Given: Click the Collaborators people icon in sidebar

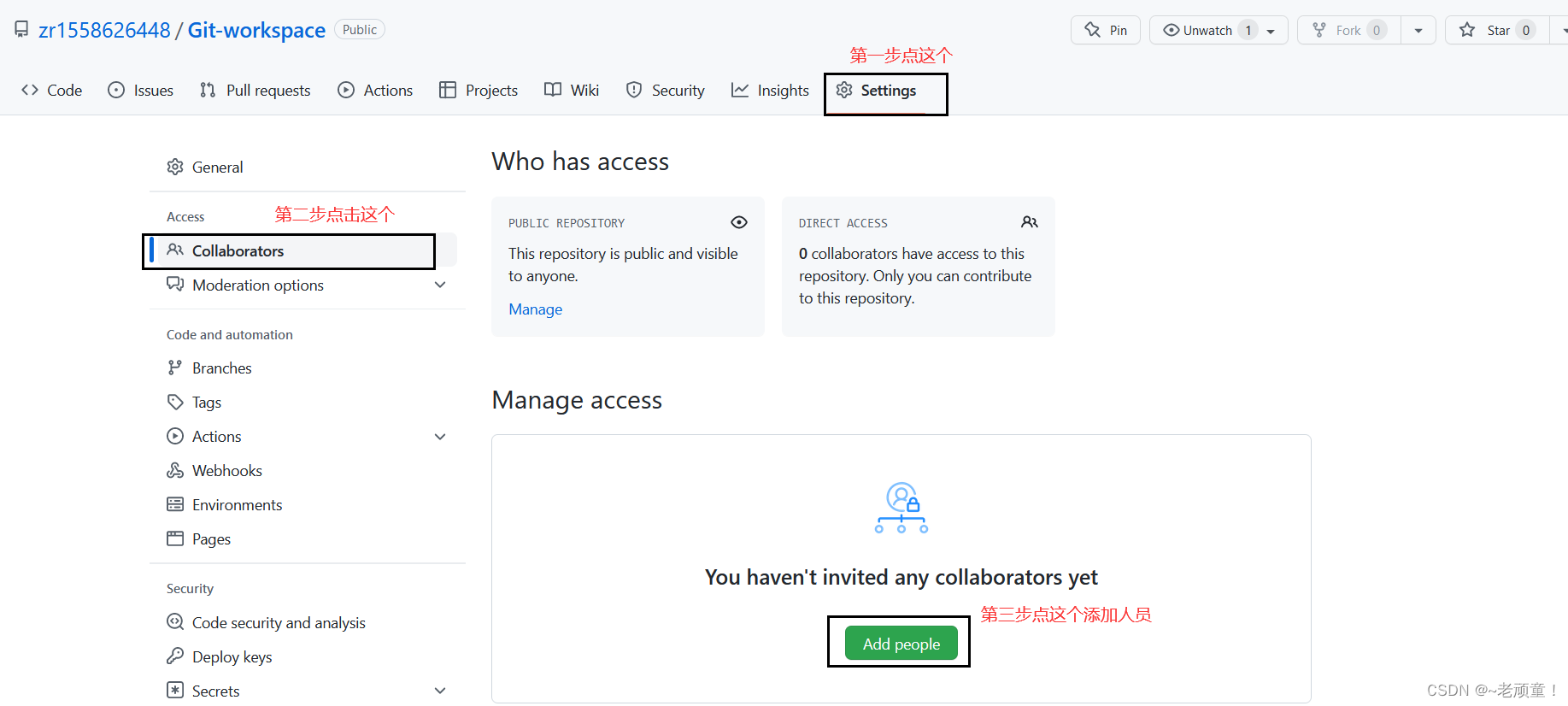Looking at the screenshot, I should [x=175, y=250].
